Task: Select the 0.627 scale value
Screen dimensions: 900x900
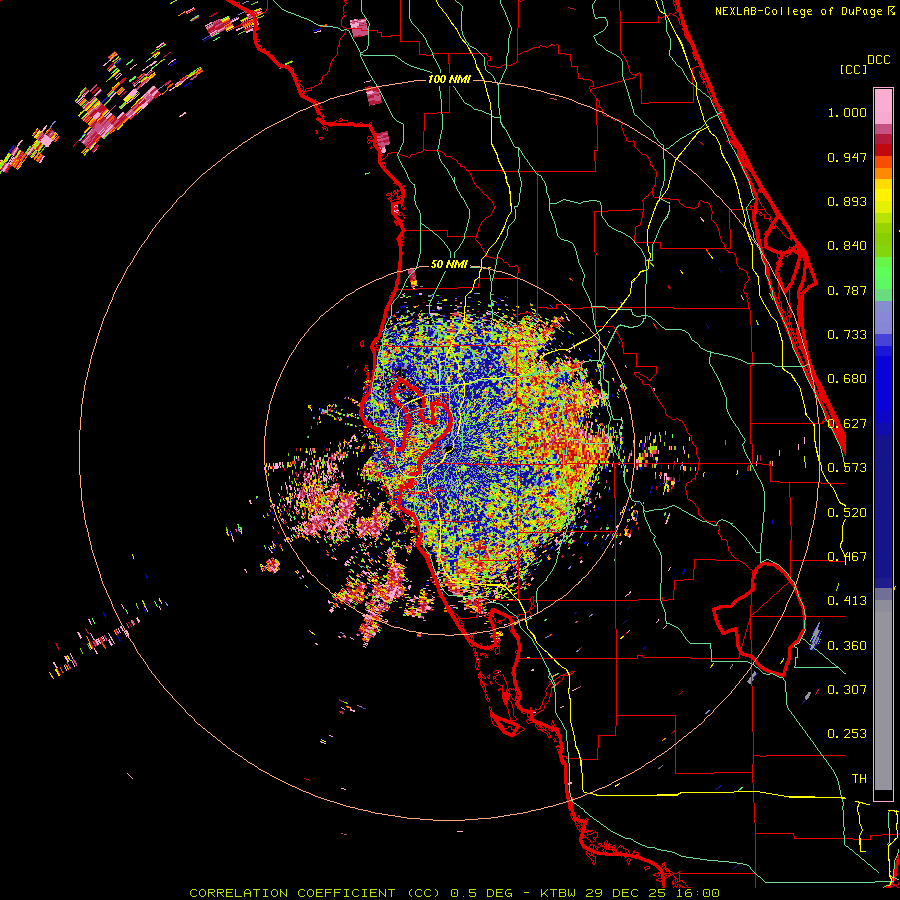Action: coord(847,424)
